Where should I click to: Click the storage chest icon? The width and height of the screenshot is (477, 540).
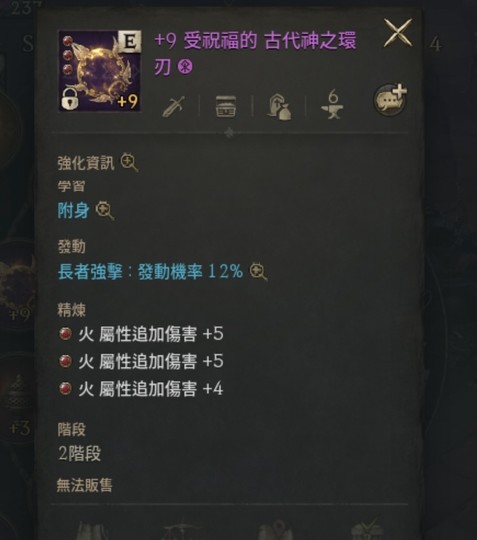(x=226, y=106)
